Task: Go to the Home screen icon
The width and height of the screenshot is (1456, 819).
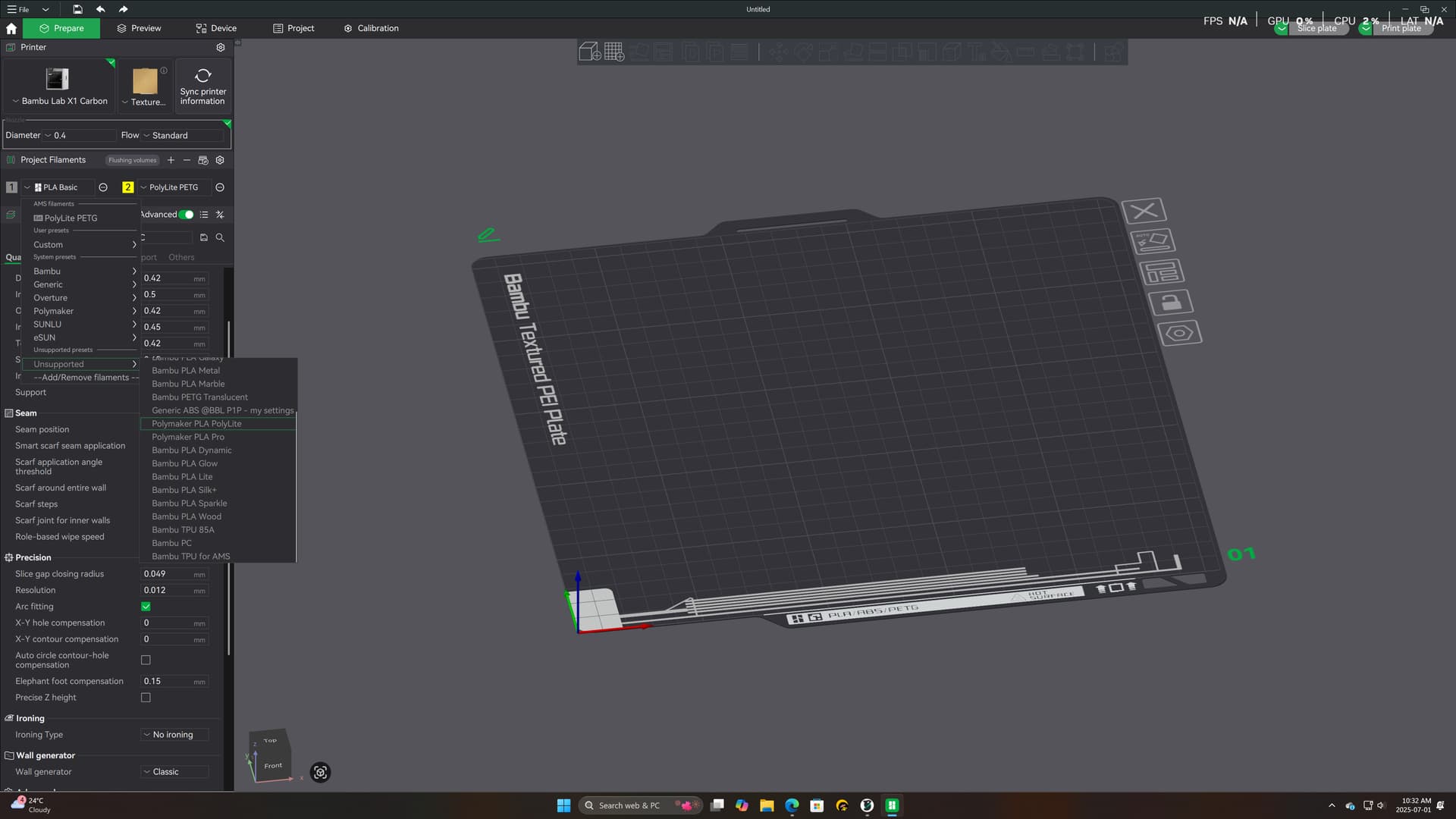Action: 11,28
